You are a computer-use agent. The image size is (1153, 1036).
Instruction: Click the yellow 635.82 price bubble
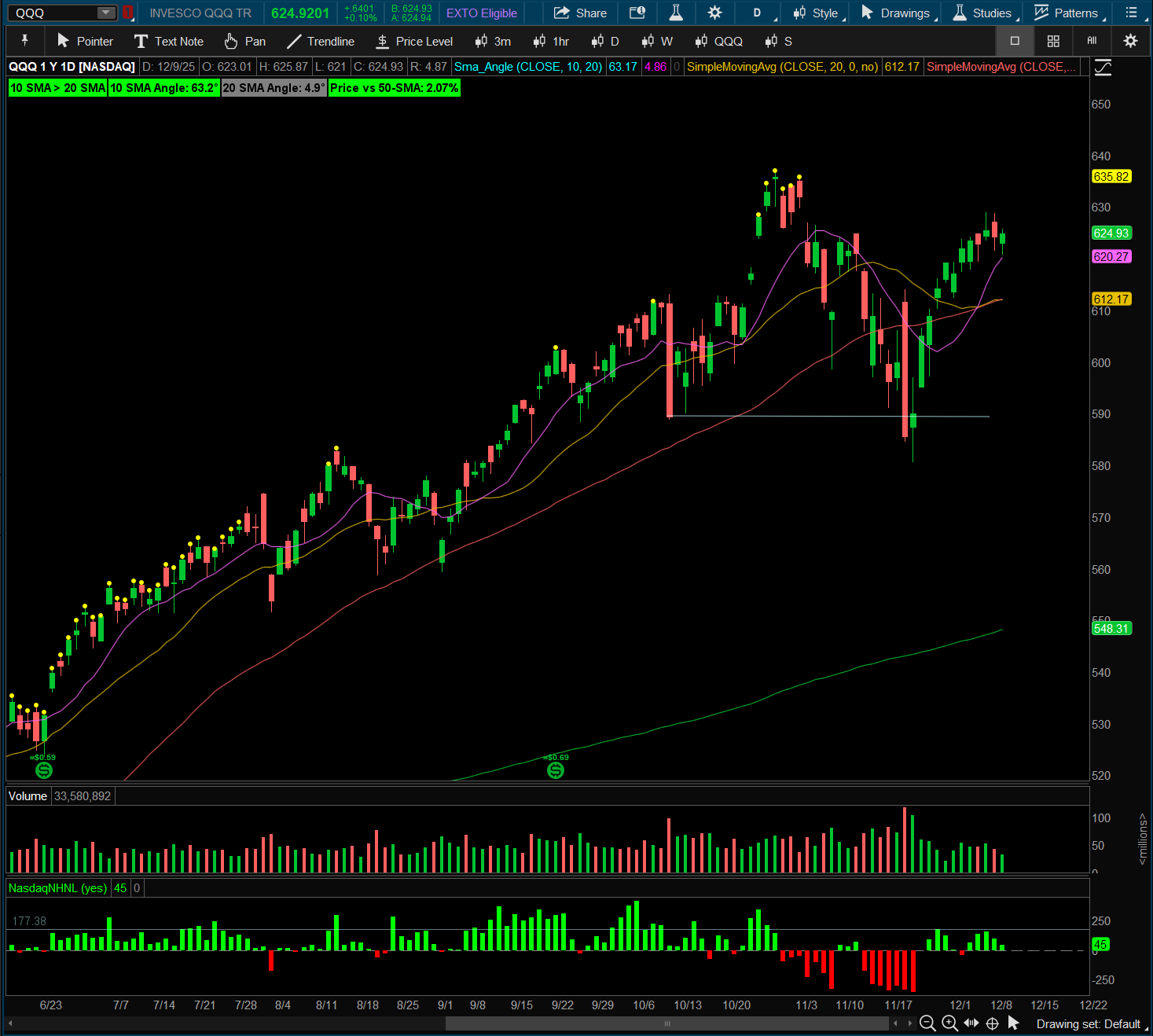point(1111,177)
